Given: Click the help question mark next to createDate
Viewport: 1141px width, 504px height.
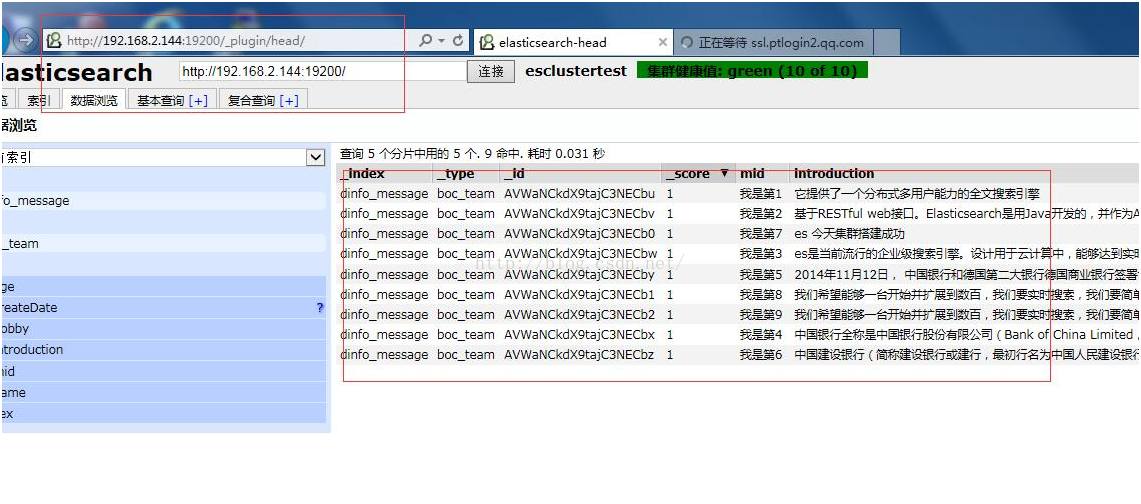Looking at the screenshot, I should click(319, 308).
